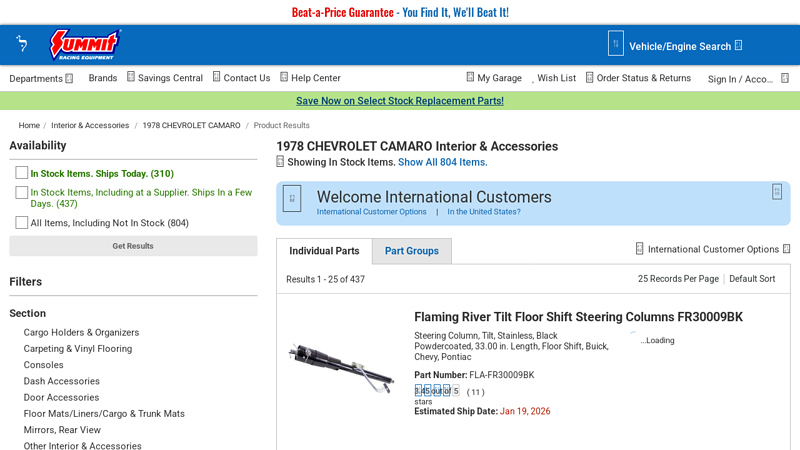
Task: Click the Savings Central icon
Action: 130,77
